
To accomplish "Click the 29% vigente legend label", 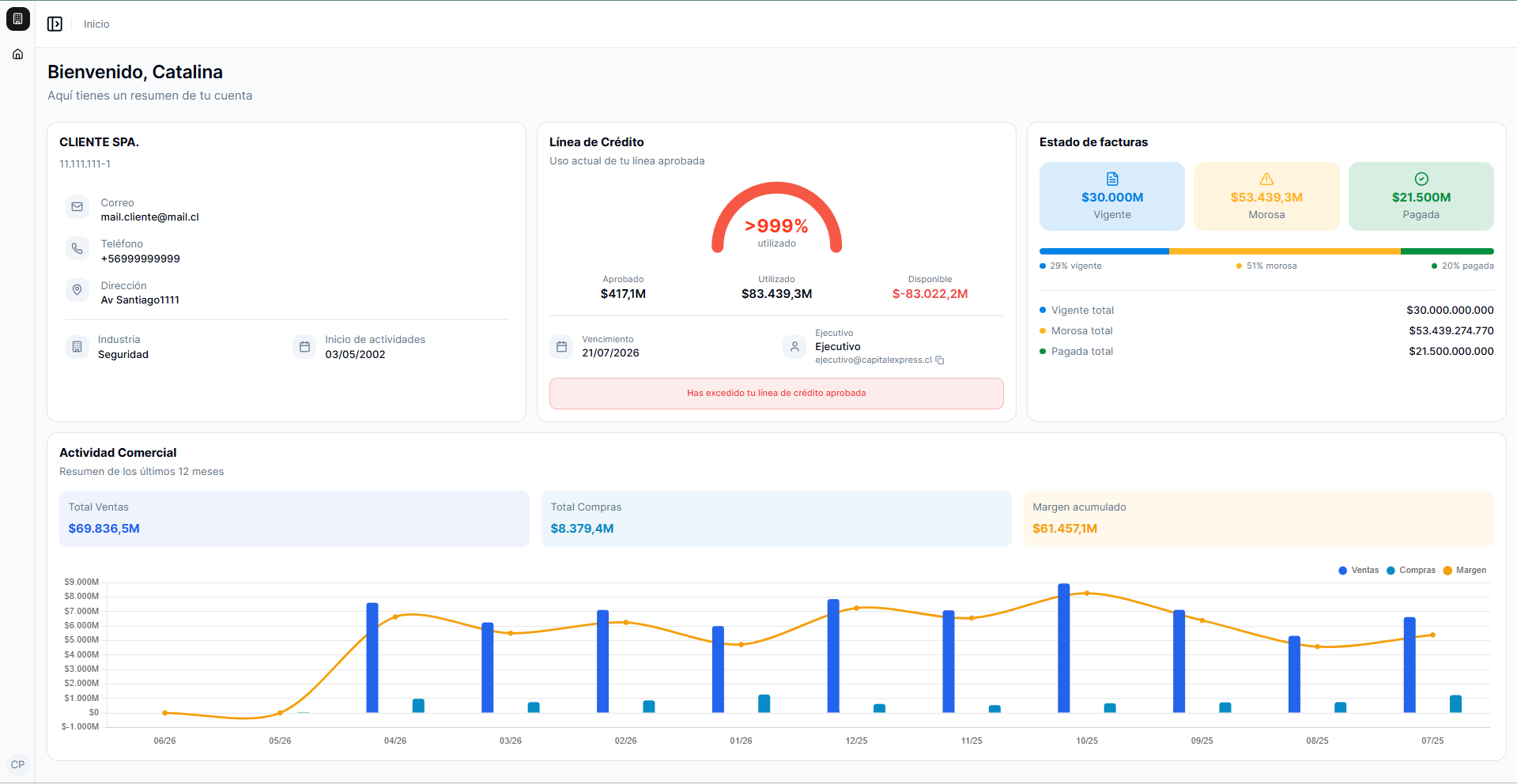I will [1076, 266].
